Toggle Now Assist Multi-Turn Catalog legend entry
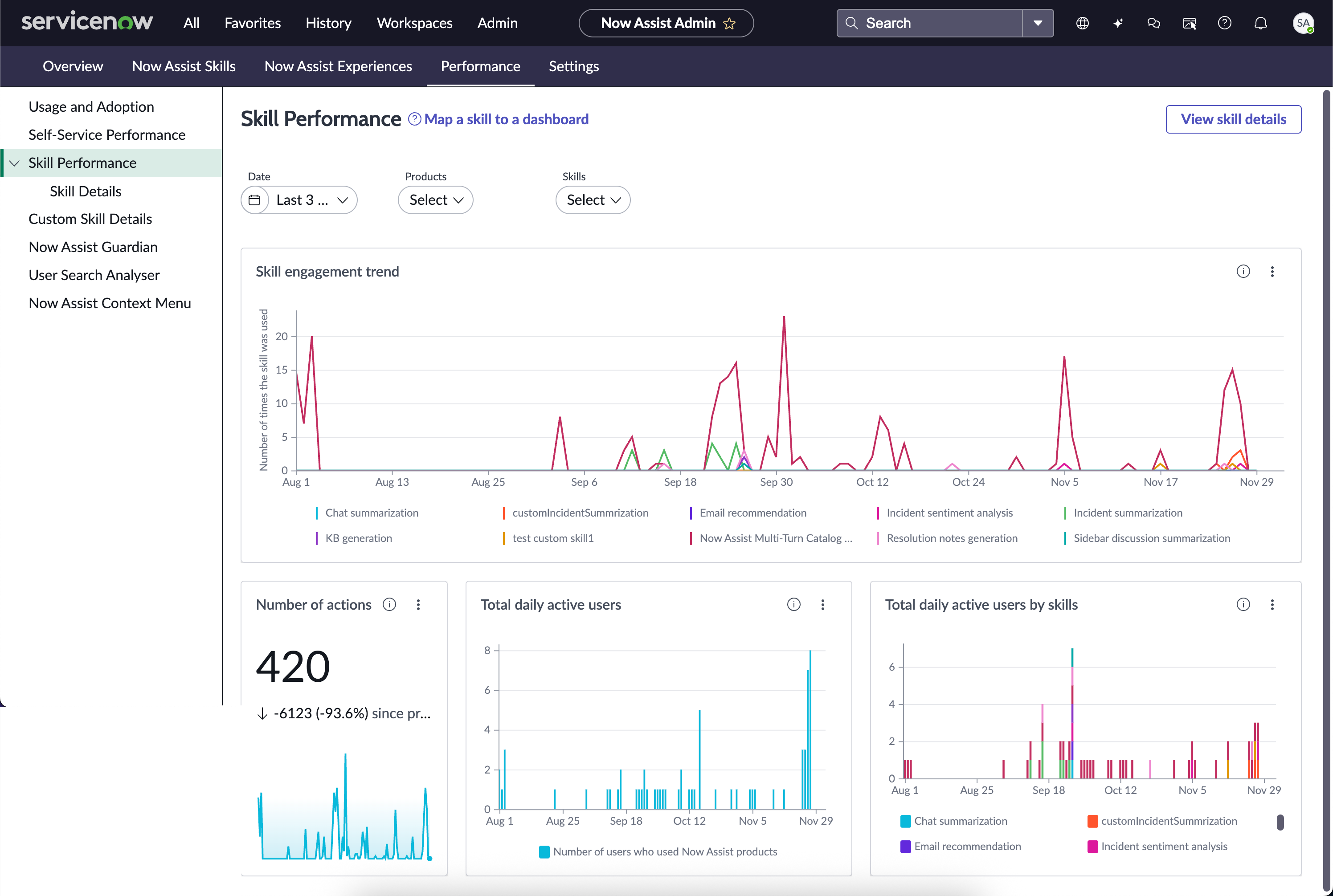The image size is (1333, 896). 771,538
